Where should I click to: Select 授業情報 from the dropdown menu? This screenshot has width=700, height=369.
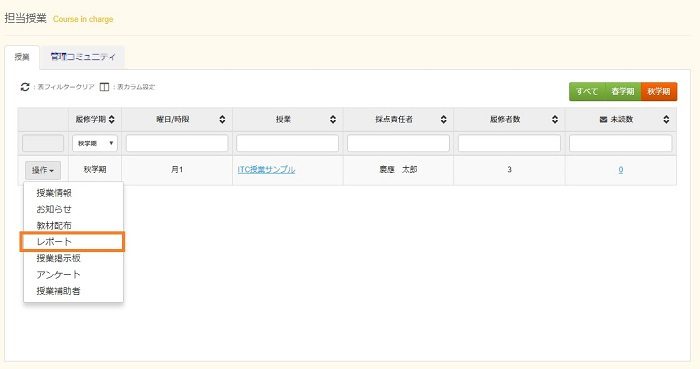[54, 193]
